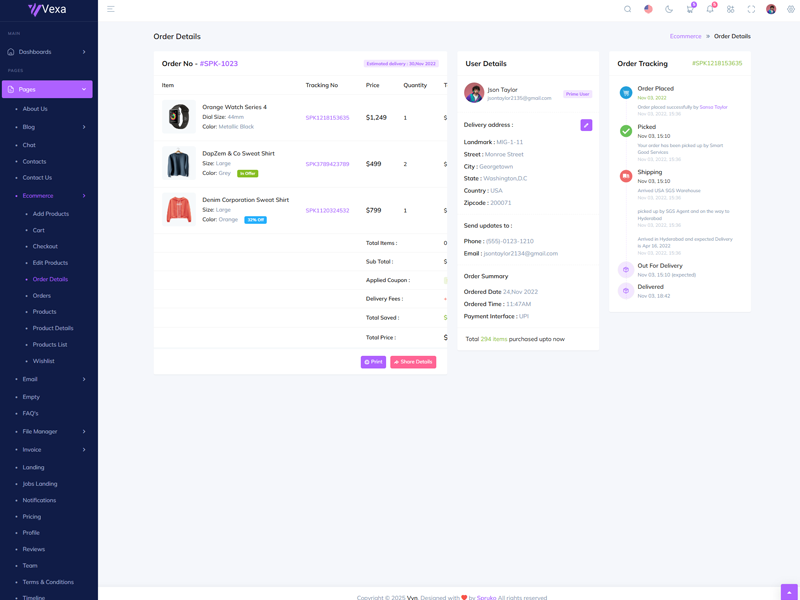The image size is (800, 600).
Task: Open Product Details in sidebar
Action: coord(53,328)
